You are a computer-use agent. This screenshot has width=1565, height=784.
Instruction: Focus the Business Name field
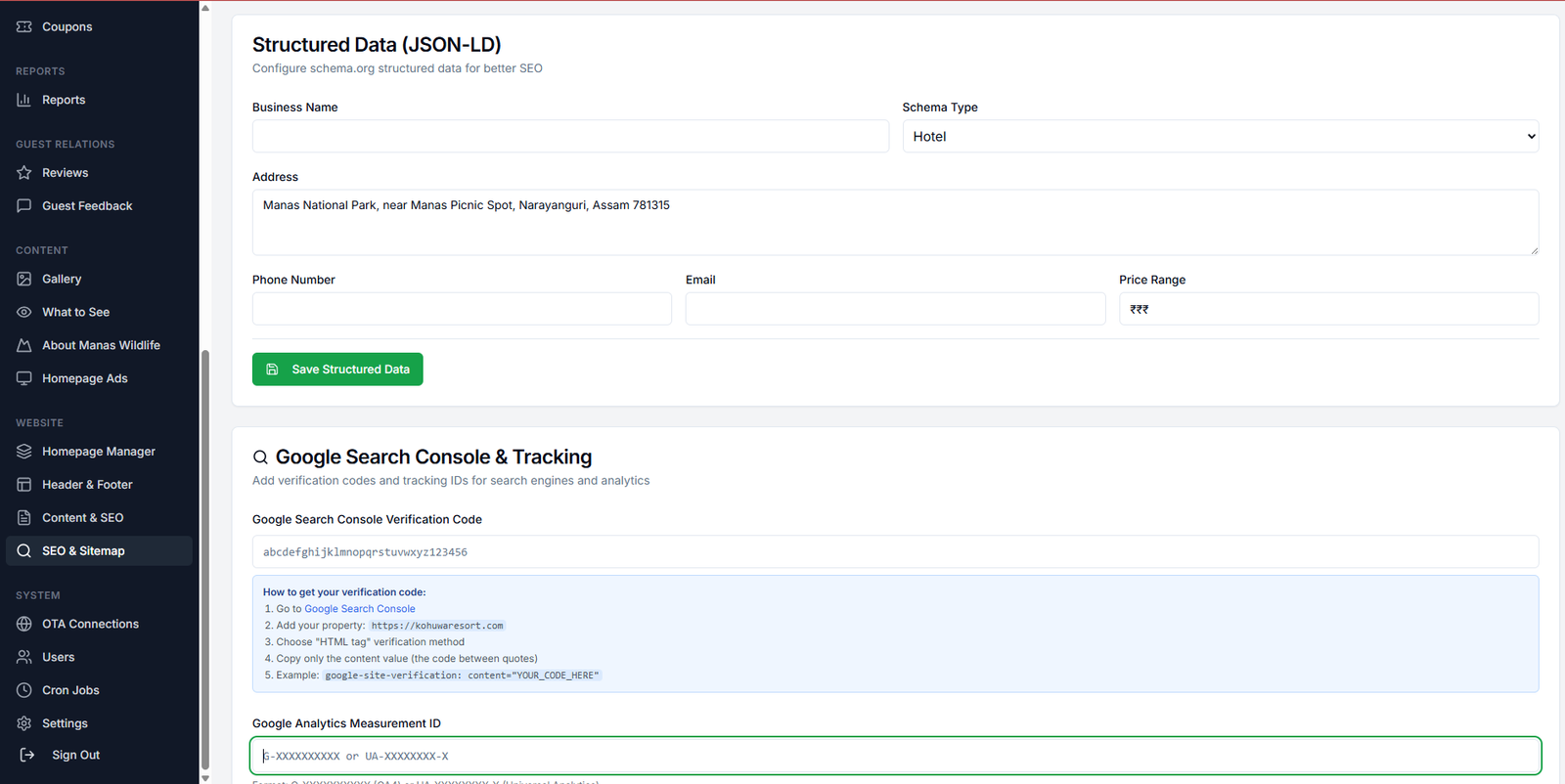click(570, 137)
